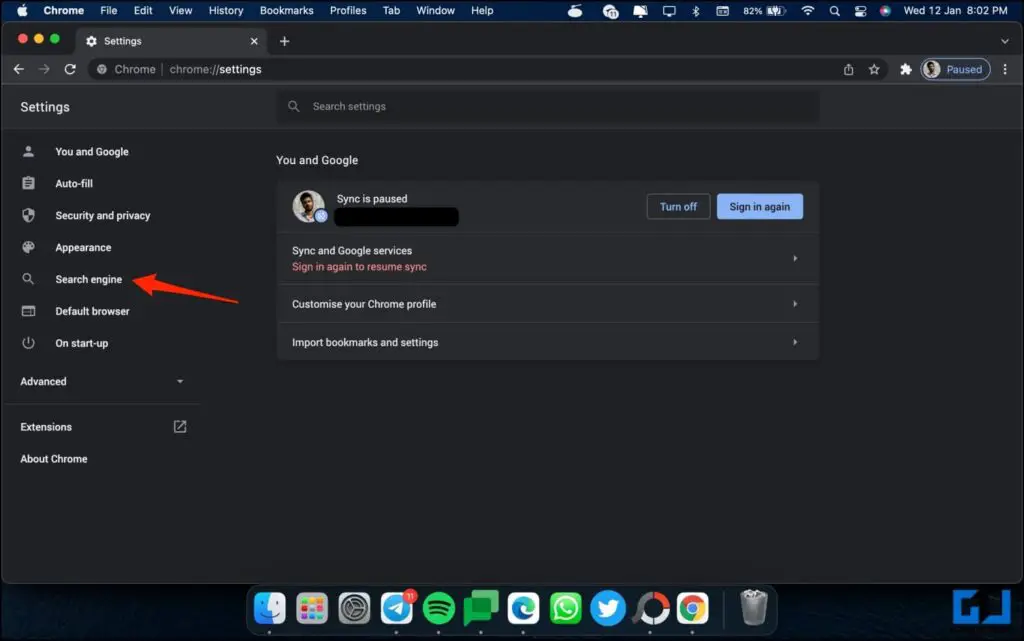Image resolution: width=1024 pixels, height=641 pixels.
Task: Open Appearance settings section
Action: point(83,247)
